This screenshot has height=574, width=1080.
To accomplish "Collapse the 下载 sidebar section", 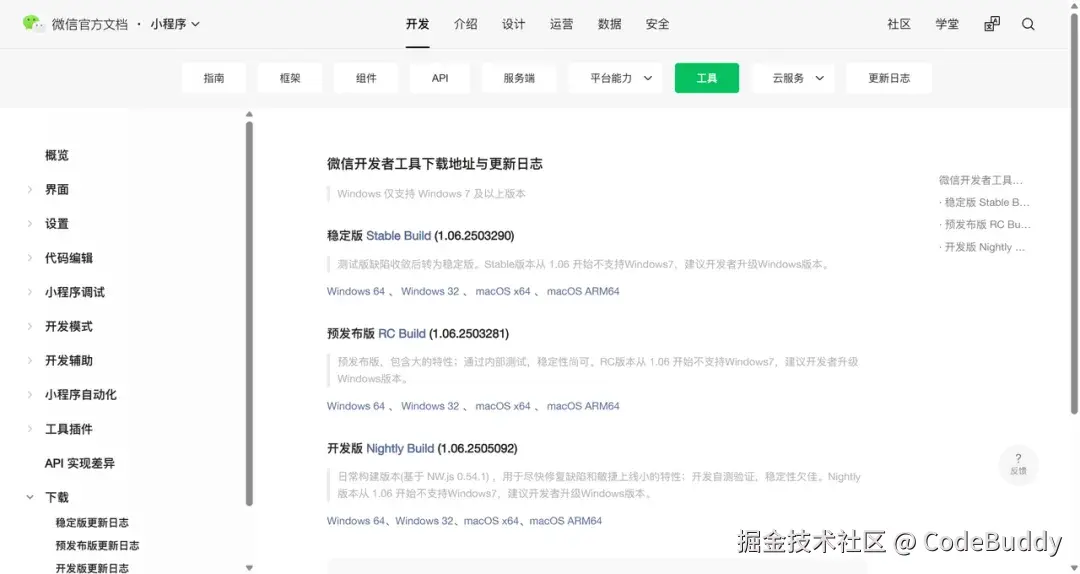I will pos(30,497).
